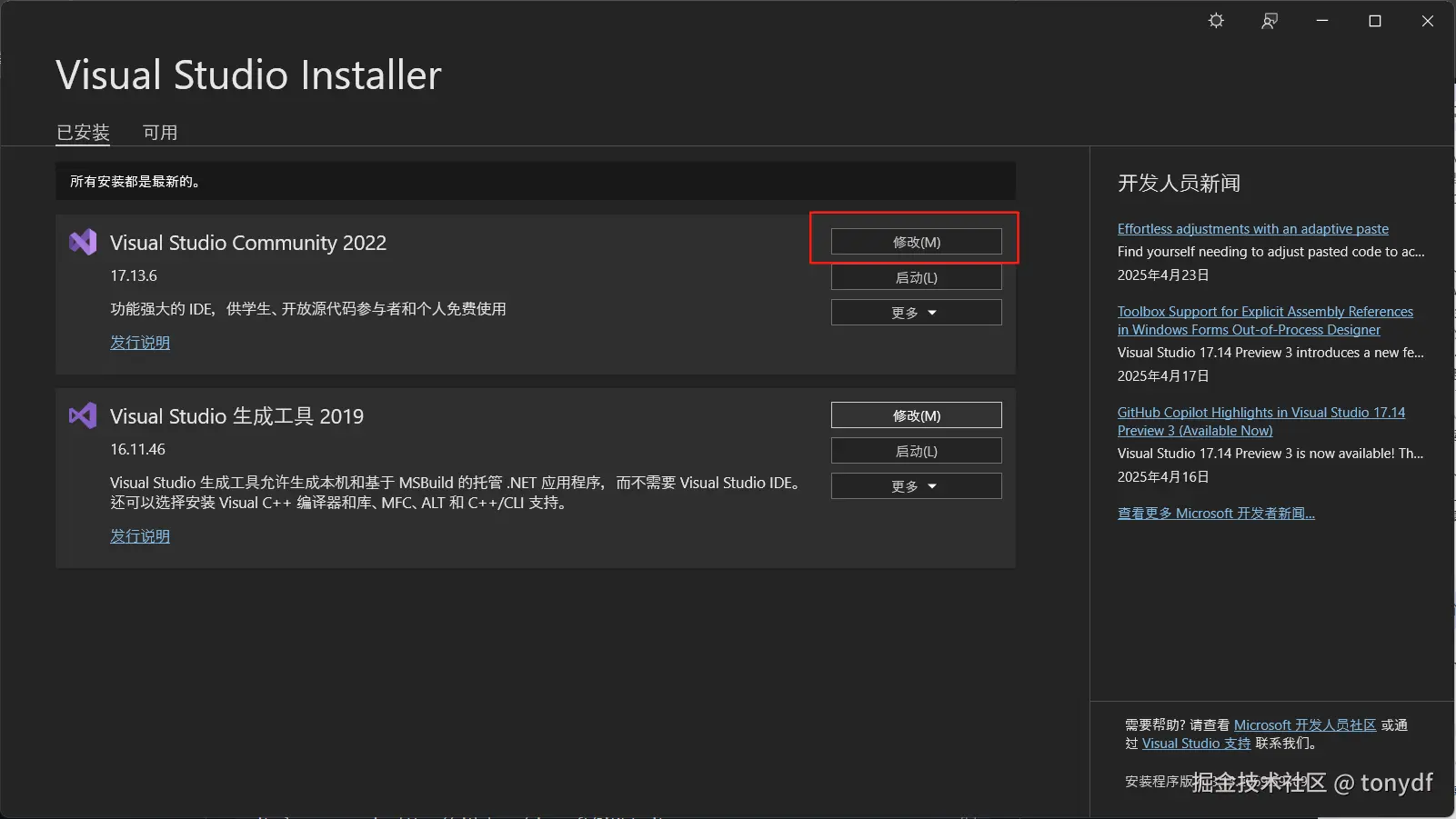The height and width of the screenshot is (819, 1456).
Task: Open 查看更多 Microsoft 开发者新闻 link
Action: (1216, 514)
